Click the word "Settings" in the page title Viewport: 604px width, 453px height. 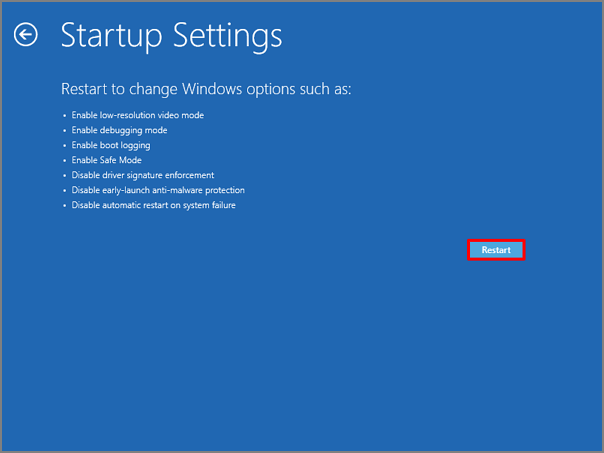230,36
